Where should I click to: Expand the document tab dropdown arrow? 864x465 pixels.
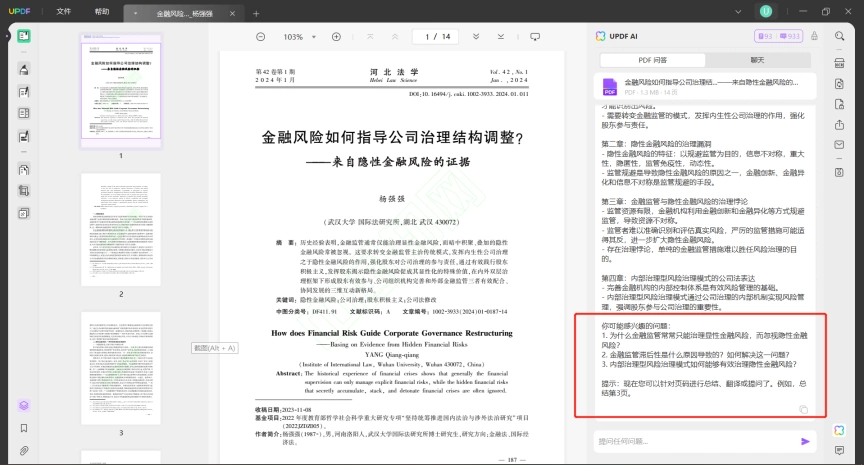(135, 13)
